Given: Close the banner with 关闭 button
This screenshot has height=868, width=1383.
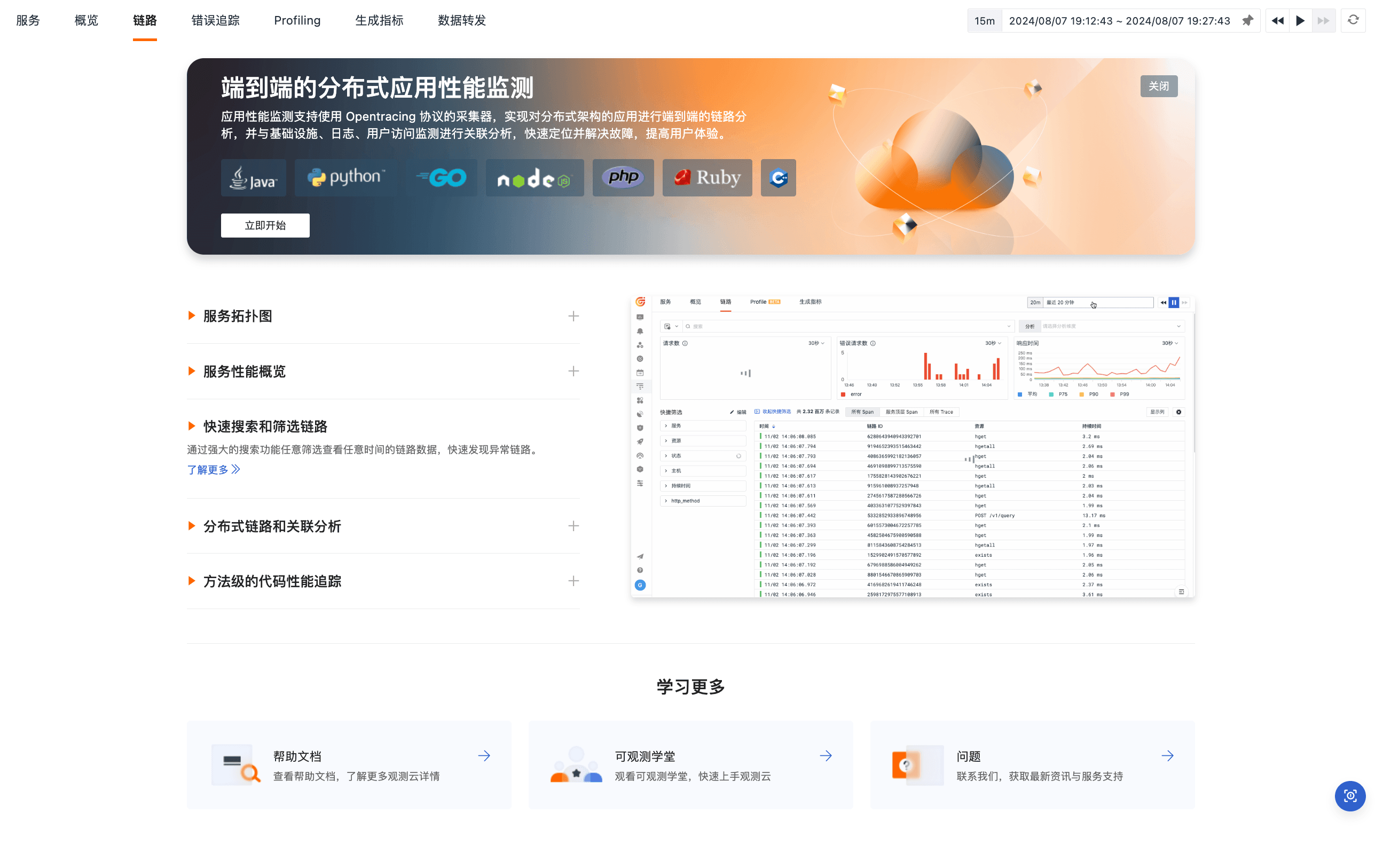Looking at the screenshot, I should [x=1159, y=86].
